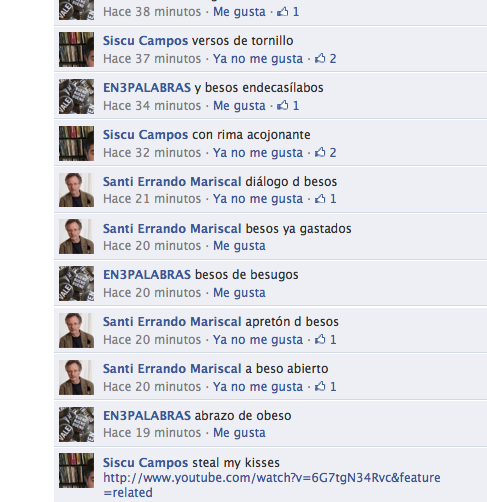Click thumbs-up icon on 'diálogo d besos' comment
The width and height of the screenshot is (487, 502).
[320, 199]
